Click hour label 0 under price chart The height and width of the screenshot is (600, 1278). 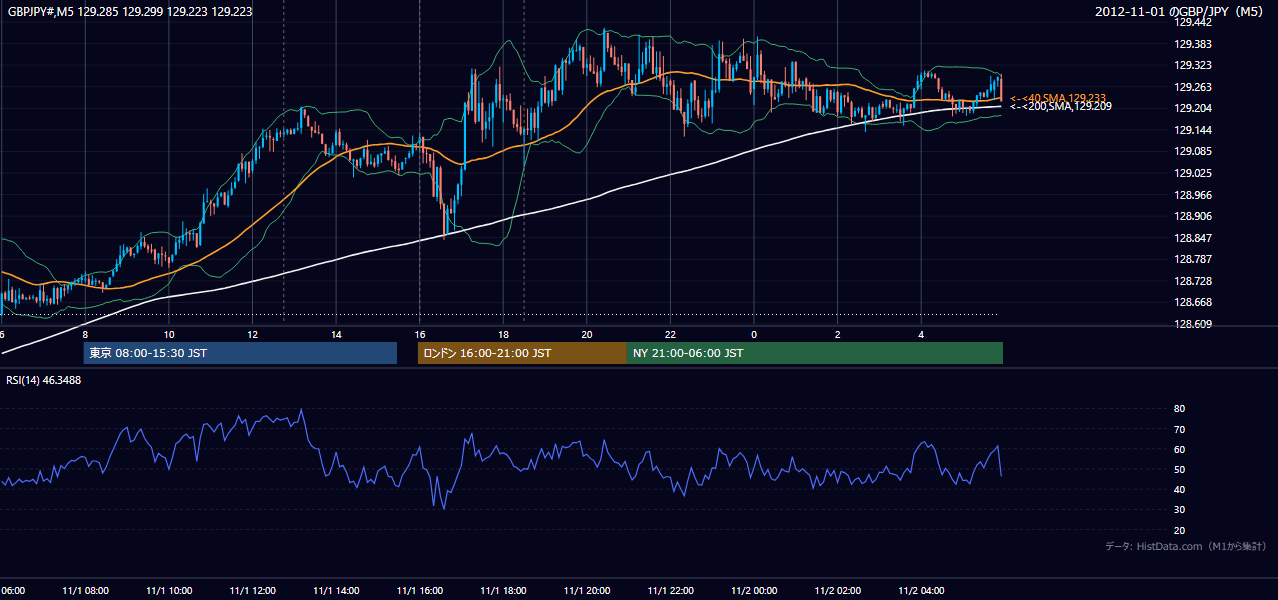753,334
